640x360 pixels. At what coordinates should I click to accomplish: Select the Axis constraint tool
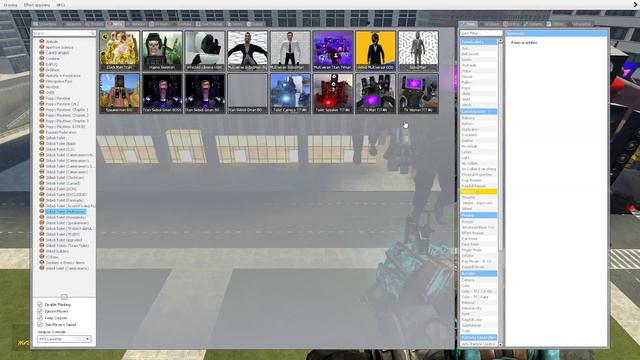(478, 48)
